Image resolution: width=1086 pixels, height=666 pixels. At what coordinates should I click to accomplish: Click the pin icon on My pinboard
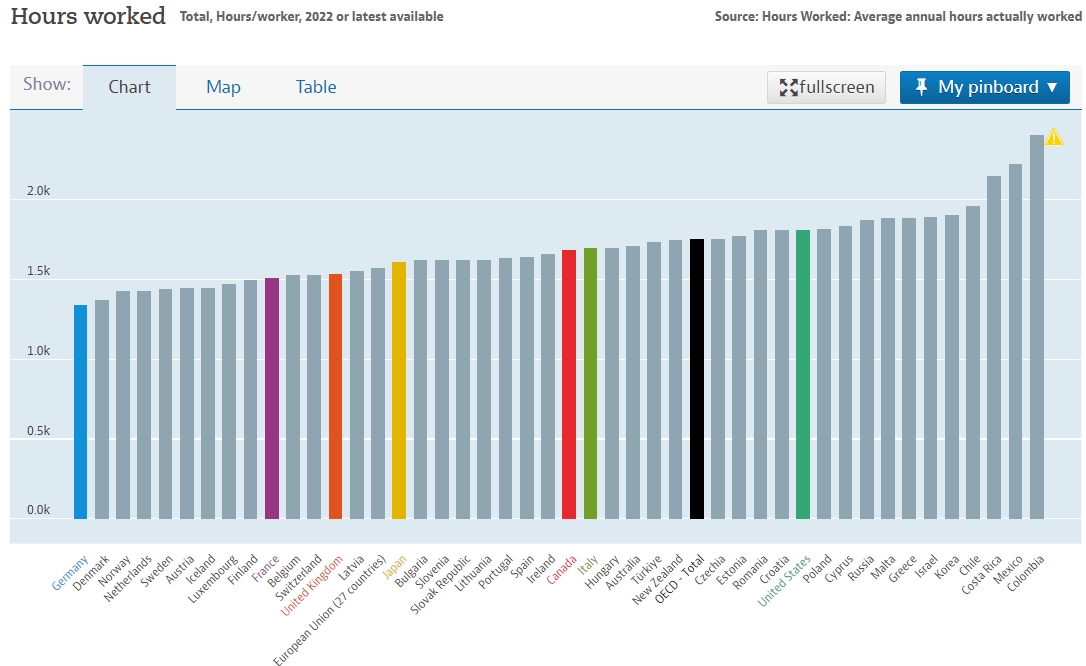(x=921, y=87)
